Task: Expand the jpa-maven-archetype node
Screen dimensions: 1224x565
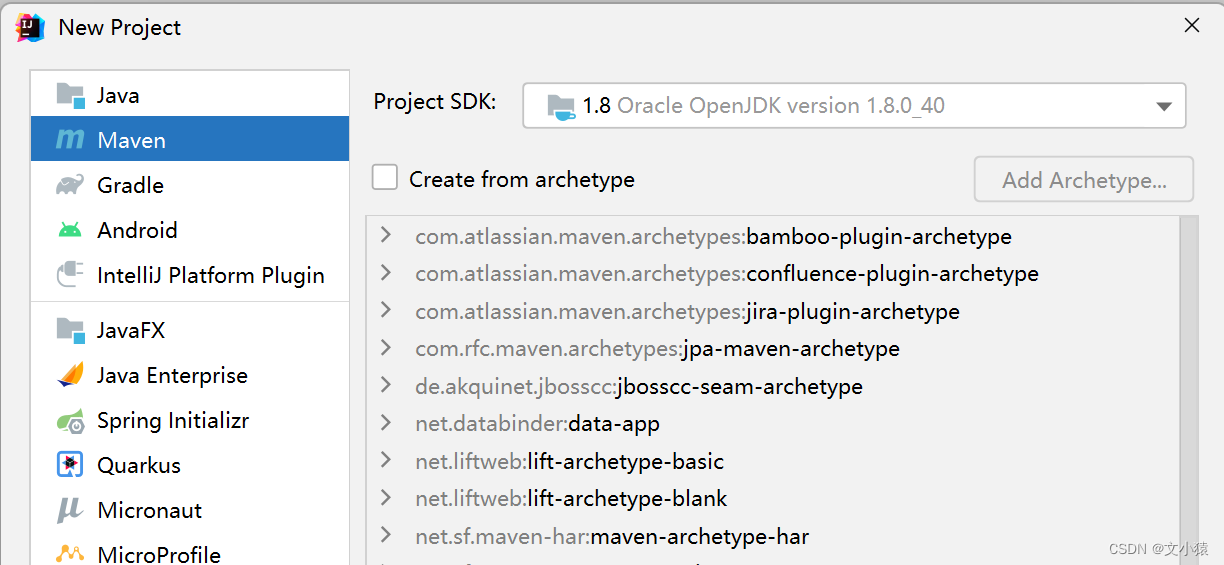Action: click(x=386, y=348)
